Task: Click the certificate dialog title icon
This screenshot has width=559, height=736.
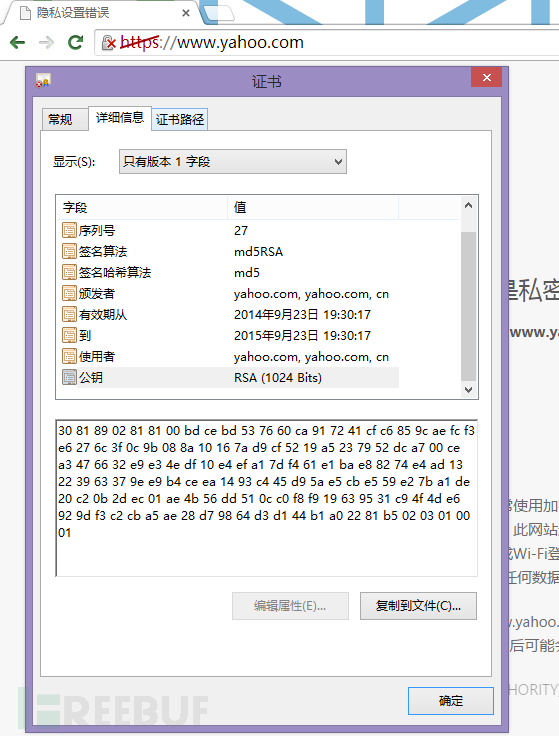Action: pyautogui.click(x=43, y=81)
